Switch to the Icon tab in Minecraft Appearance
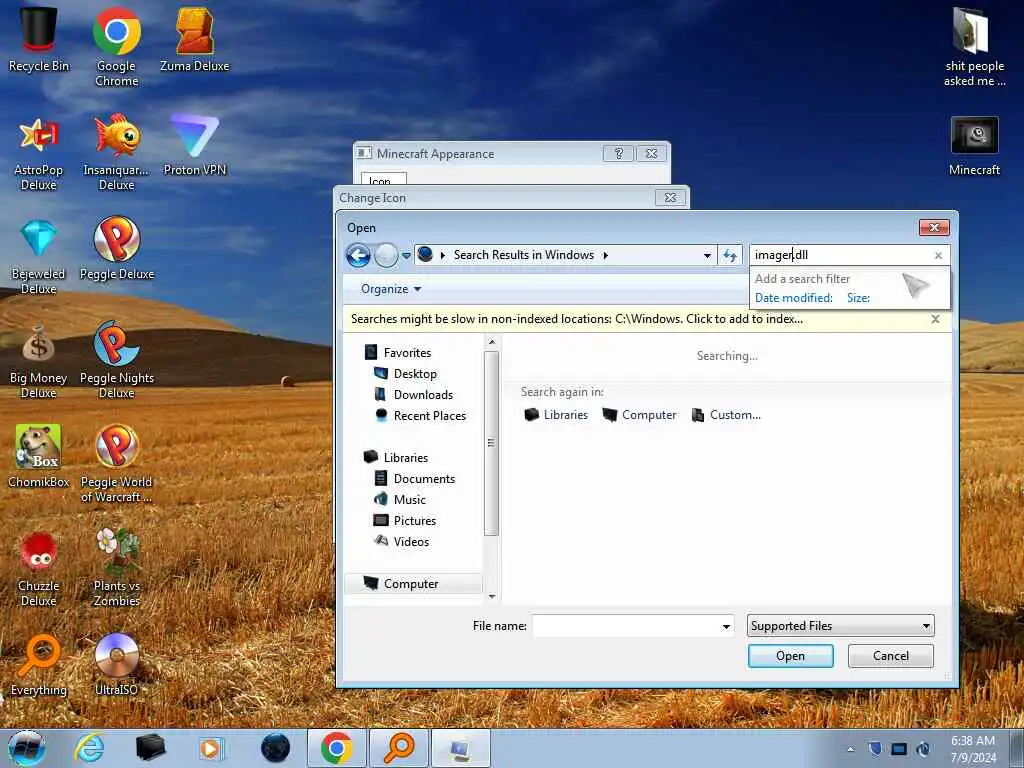 point(383,180)
